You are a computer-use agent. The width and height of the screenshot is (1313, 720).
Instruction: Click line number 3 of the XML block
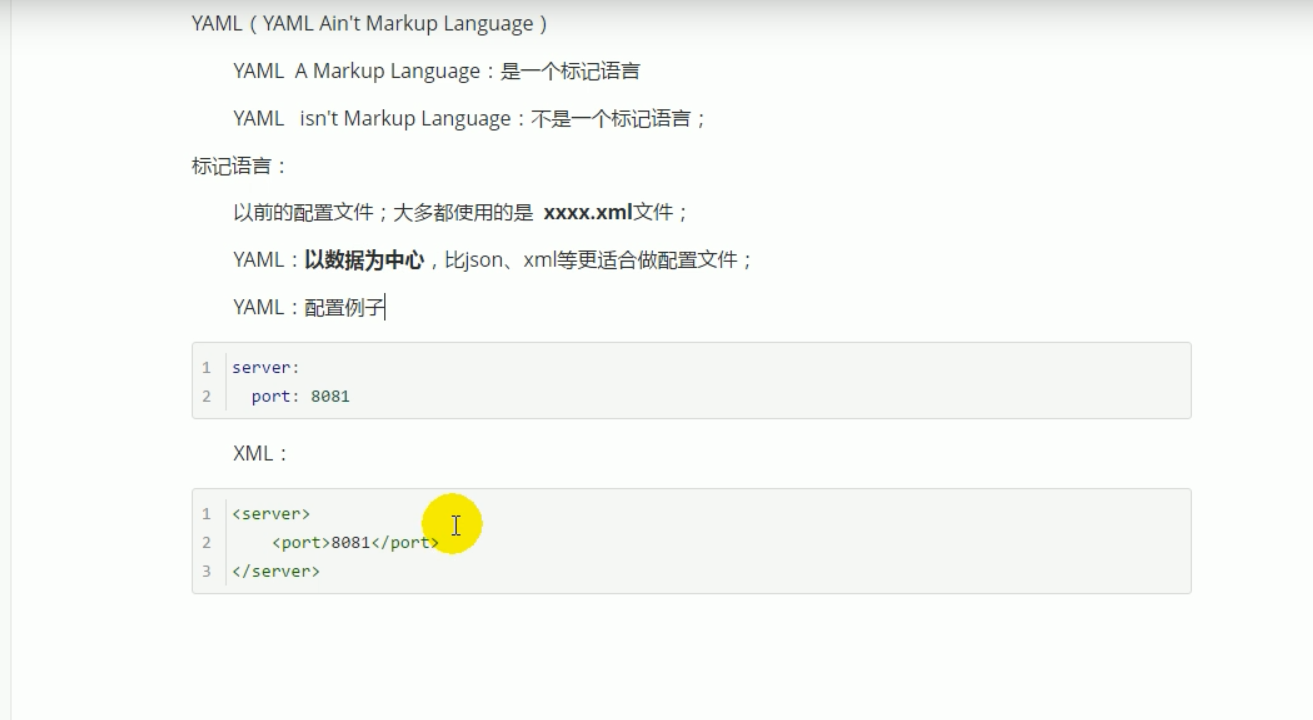point(207,571)
